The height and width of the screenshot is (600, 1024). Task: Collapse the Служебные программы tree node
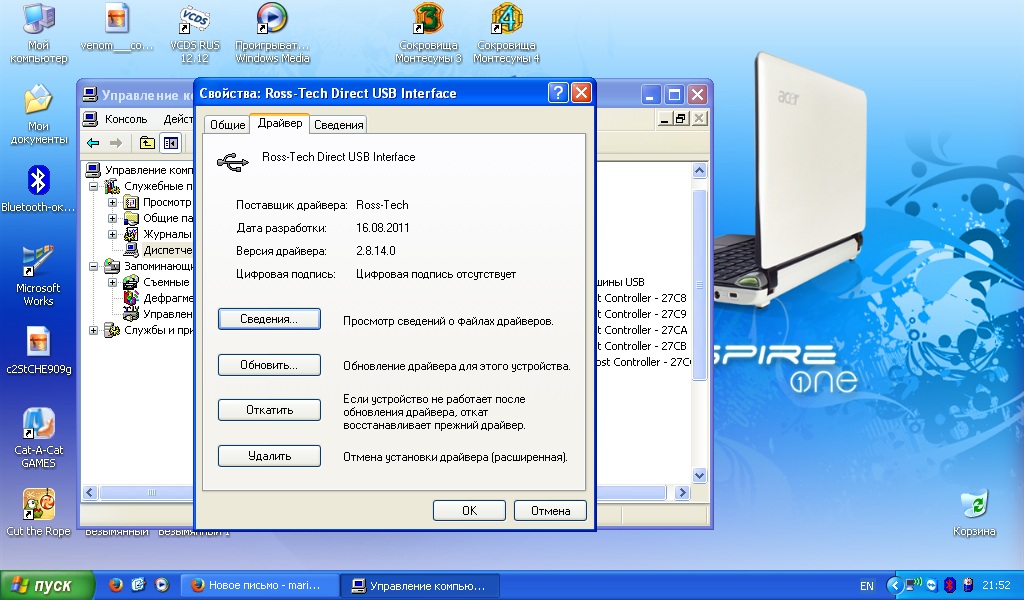coord(94,186)
